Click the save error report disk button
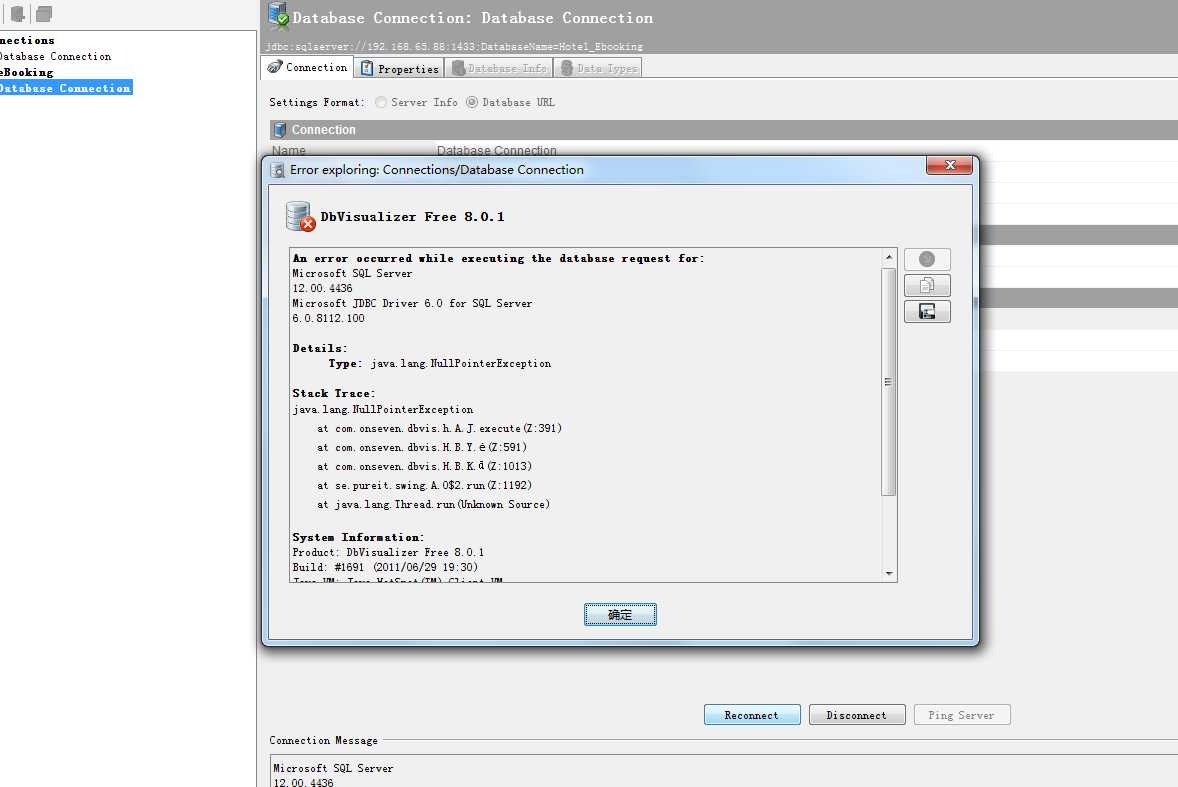The height and width of the screenshot is (787, 1178). [927, 312]
